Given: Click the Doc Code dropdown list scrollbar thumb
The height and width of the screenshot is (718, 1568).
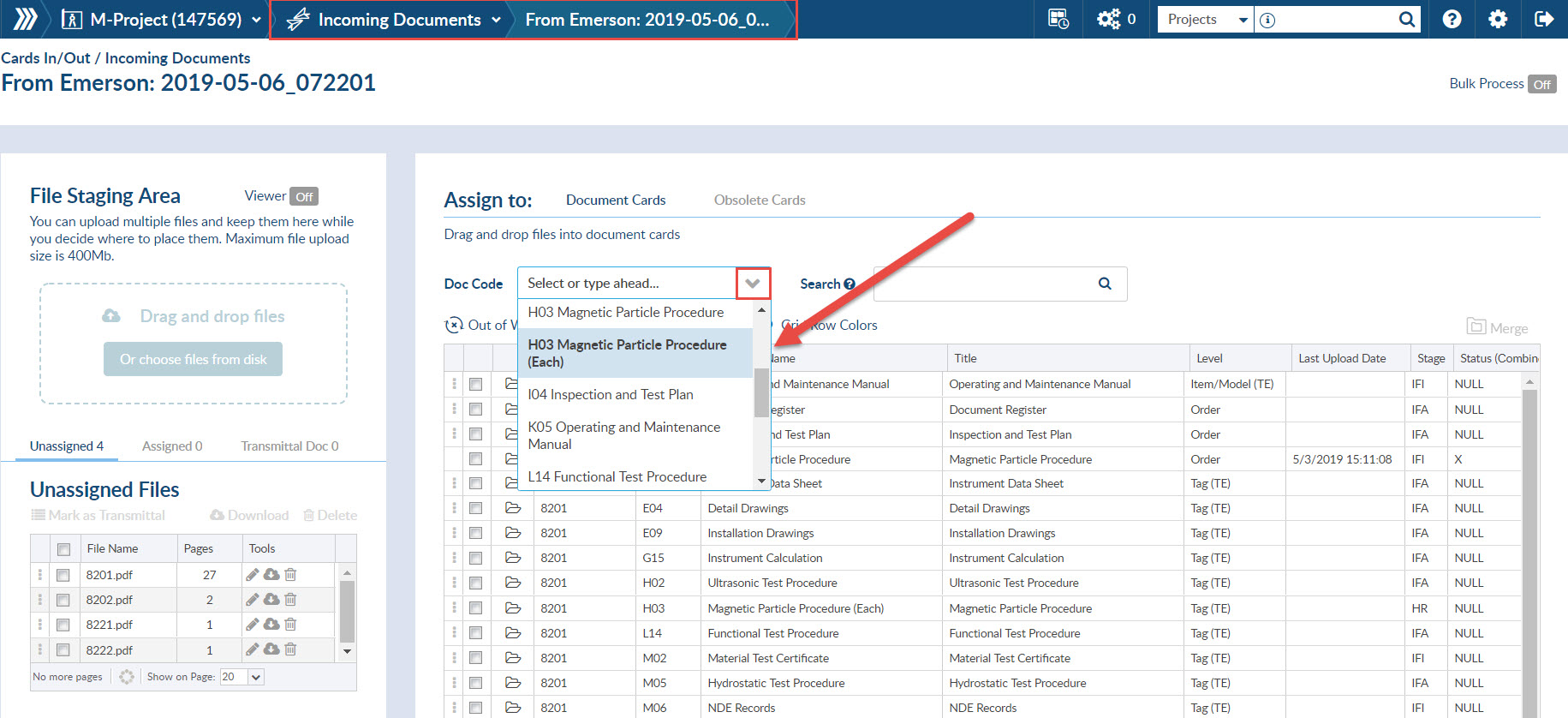Looking at the screenshot, I should click(x=760, y=392).
